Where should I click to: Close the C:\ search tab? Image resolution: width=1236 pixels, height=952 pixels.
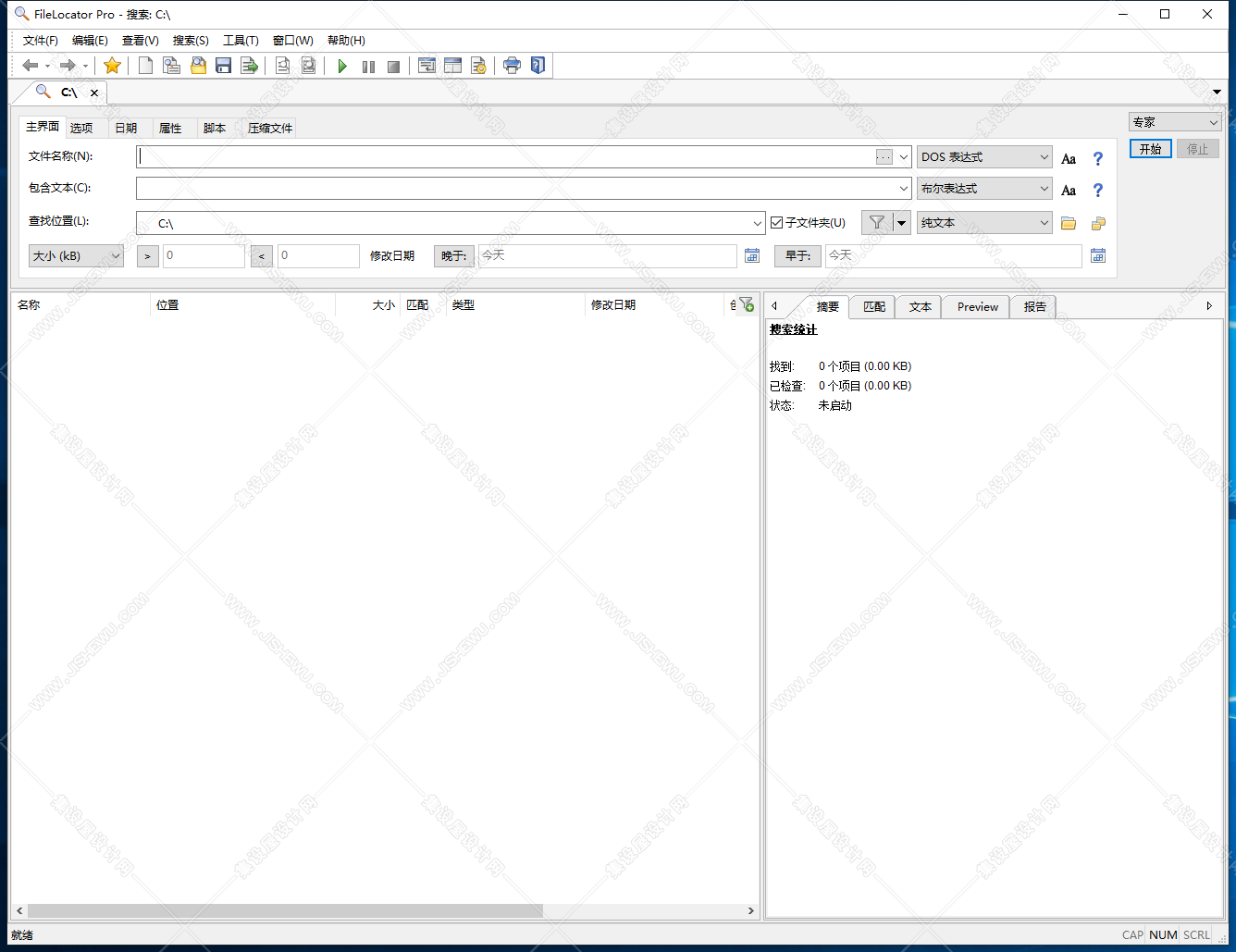click(x=94, y=93)
